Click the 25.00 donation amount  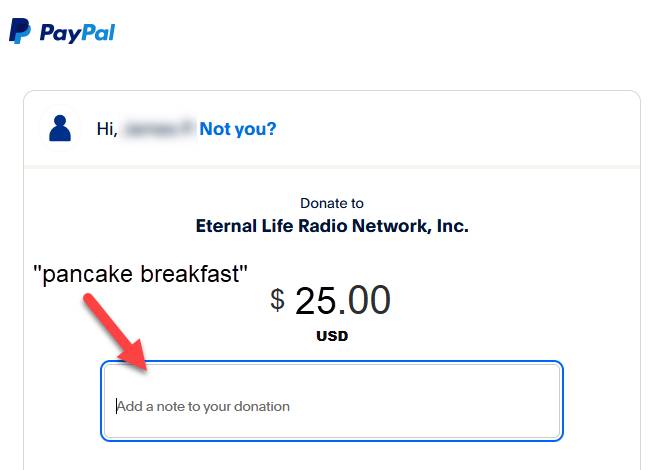(x=342, y=299)
